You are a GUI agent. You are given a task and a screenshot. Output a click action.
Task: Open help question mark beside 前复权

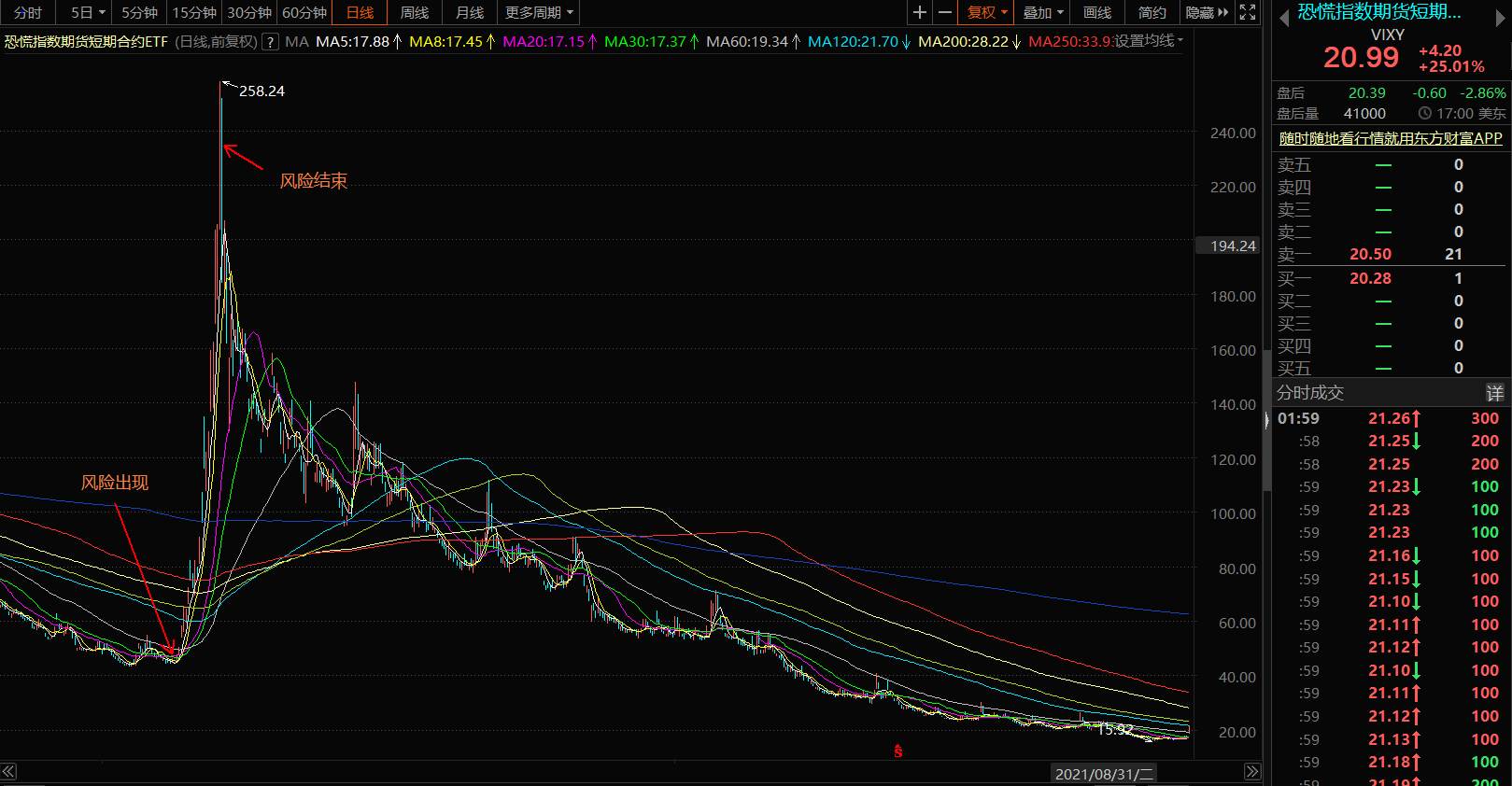[270, 41]
